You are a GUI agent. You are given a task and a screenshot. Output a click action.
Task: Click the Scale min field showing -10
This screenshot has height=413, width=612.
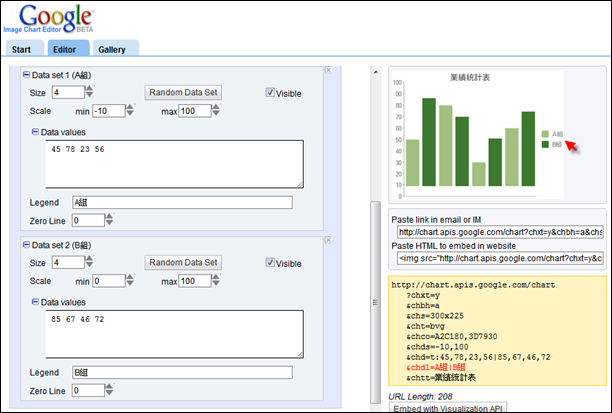[x=109, y=111]
